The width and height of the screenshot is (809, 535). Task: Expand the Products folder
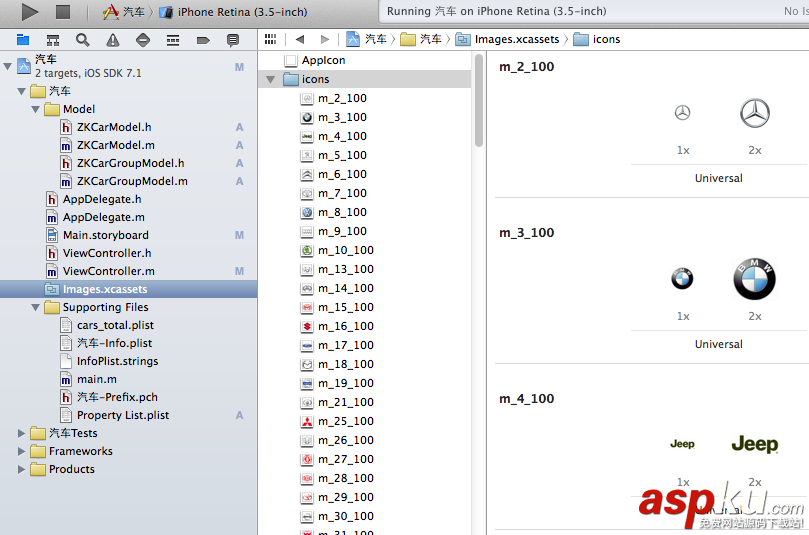[21, 469]
